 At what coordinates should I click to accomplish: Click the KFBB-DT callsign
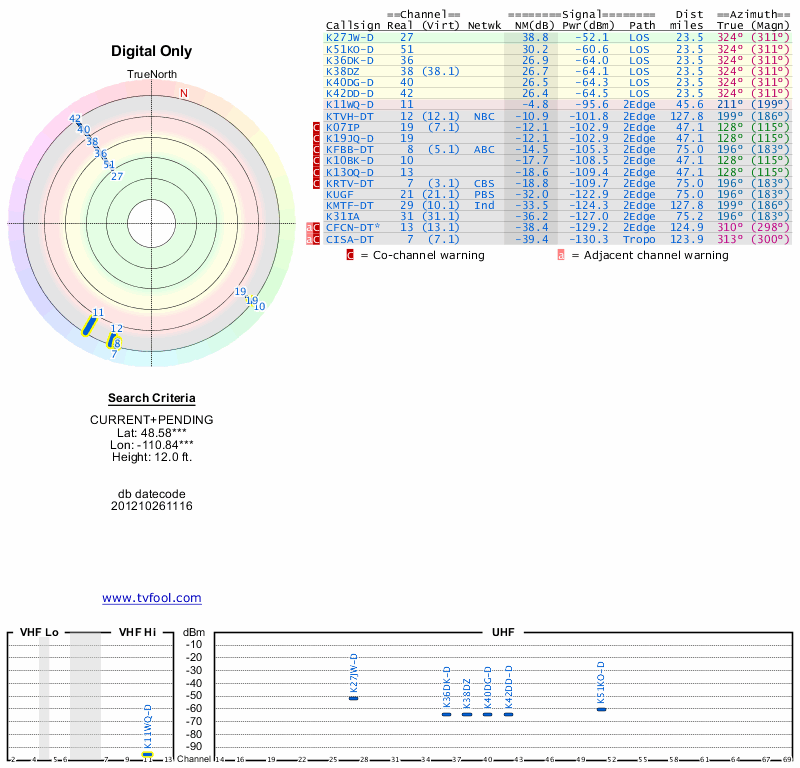349,150
